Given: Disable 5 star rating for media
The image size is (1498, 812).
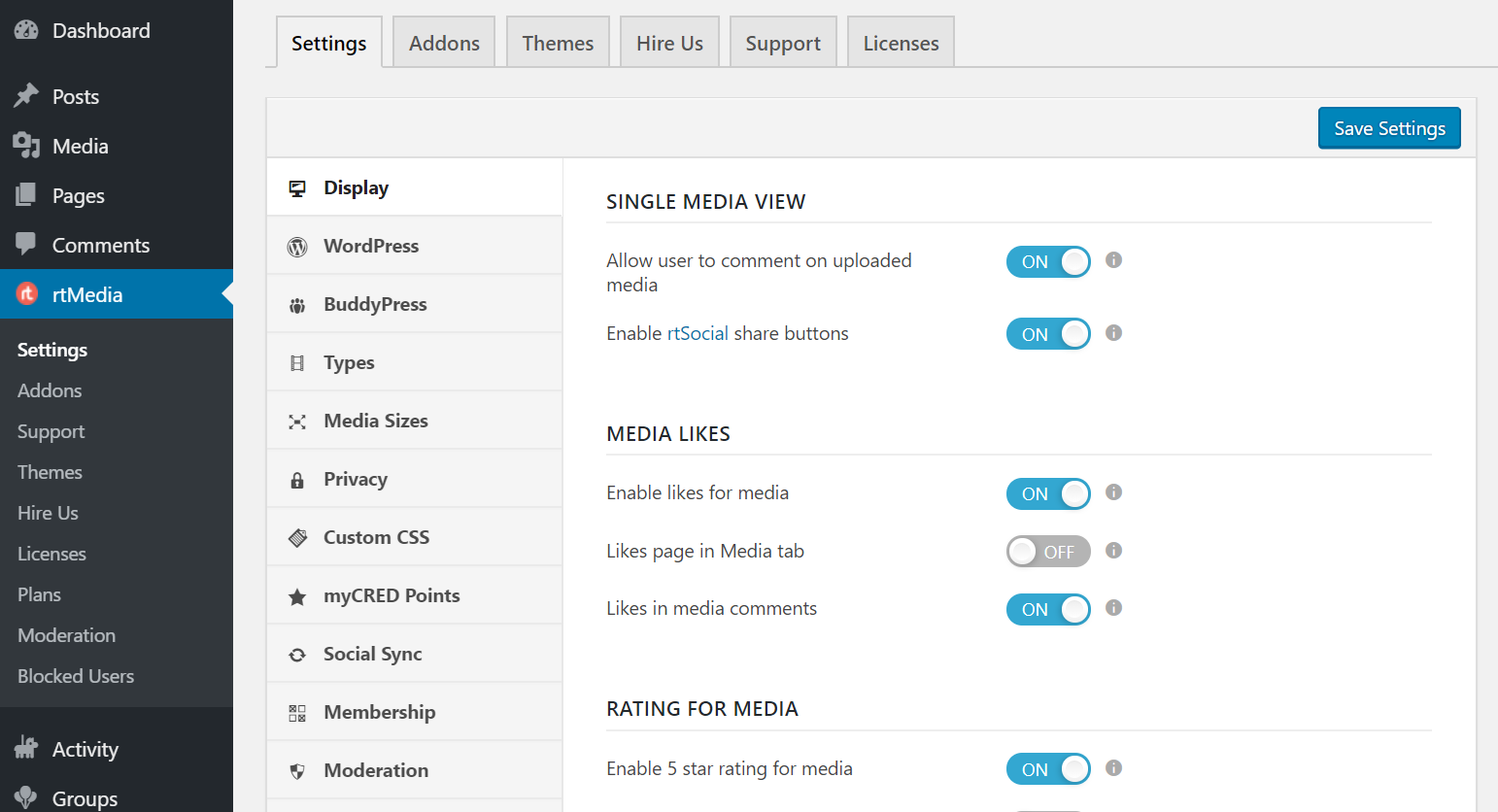Looking at the screenshot, I should pyautogui.click(x=1048, y=768).
